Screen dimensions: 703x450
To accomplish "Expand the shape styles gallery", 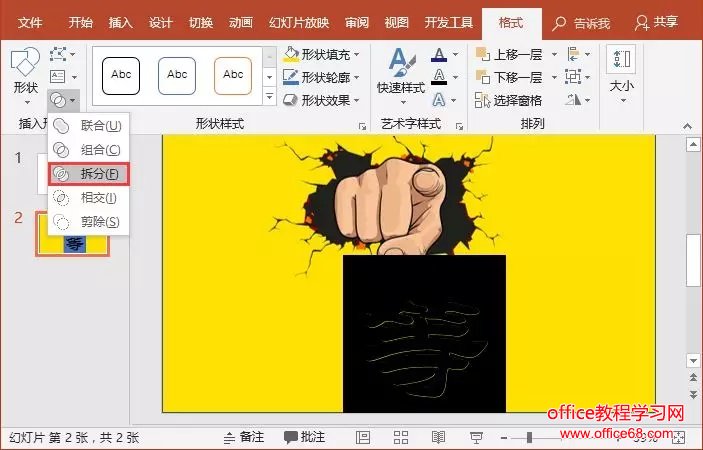I will tap(269, 96).
